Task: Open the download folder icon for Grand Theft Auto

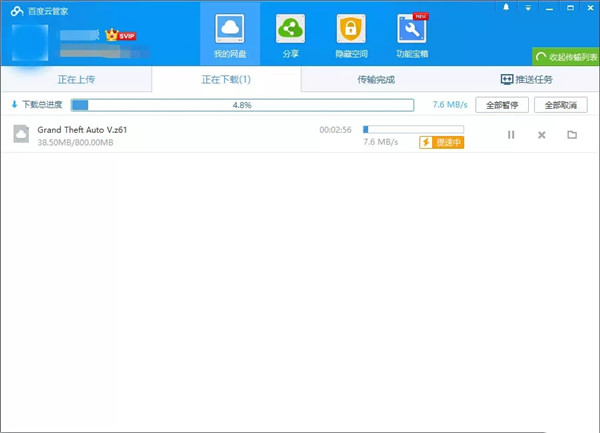Action: click(x=572, y=134)
